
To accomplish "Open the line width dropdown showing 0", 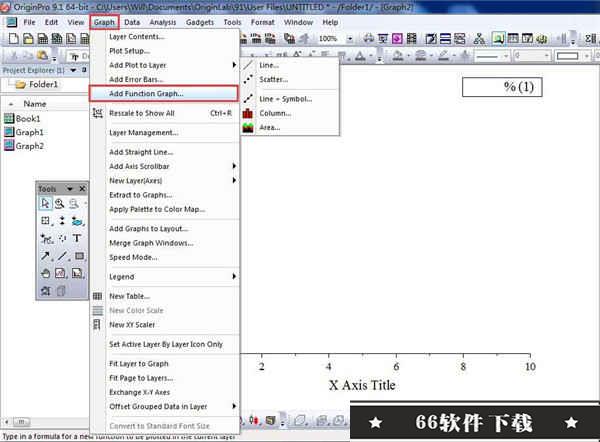I will coord(547,56).
